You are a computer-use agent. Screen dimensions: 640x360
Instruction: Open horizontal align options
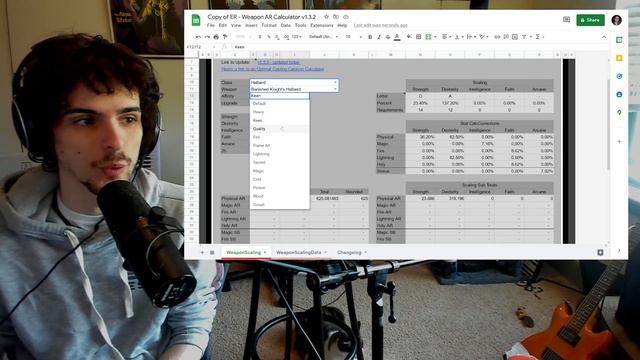pos(445,37)
